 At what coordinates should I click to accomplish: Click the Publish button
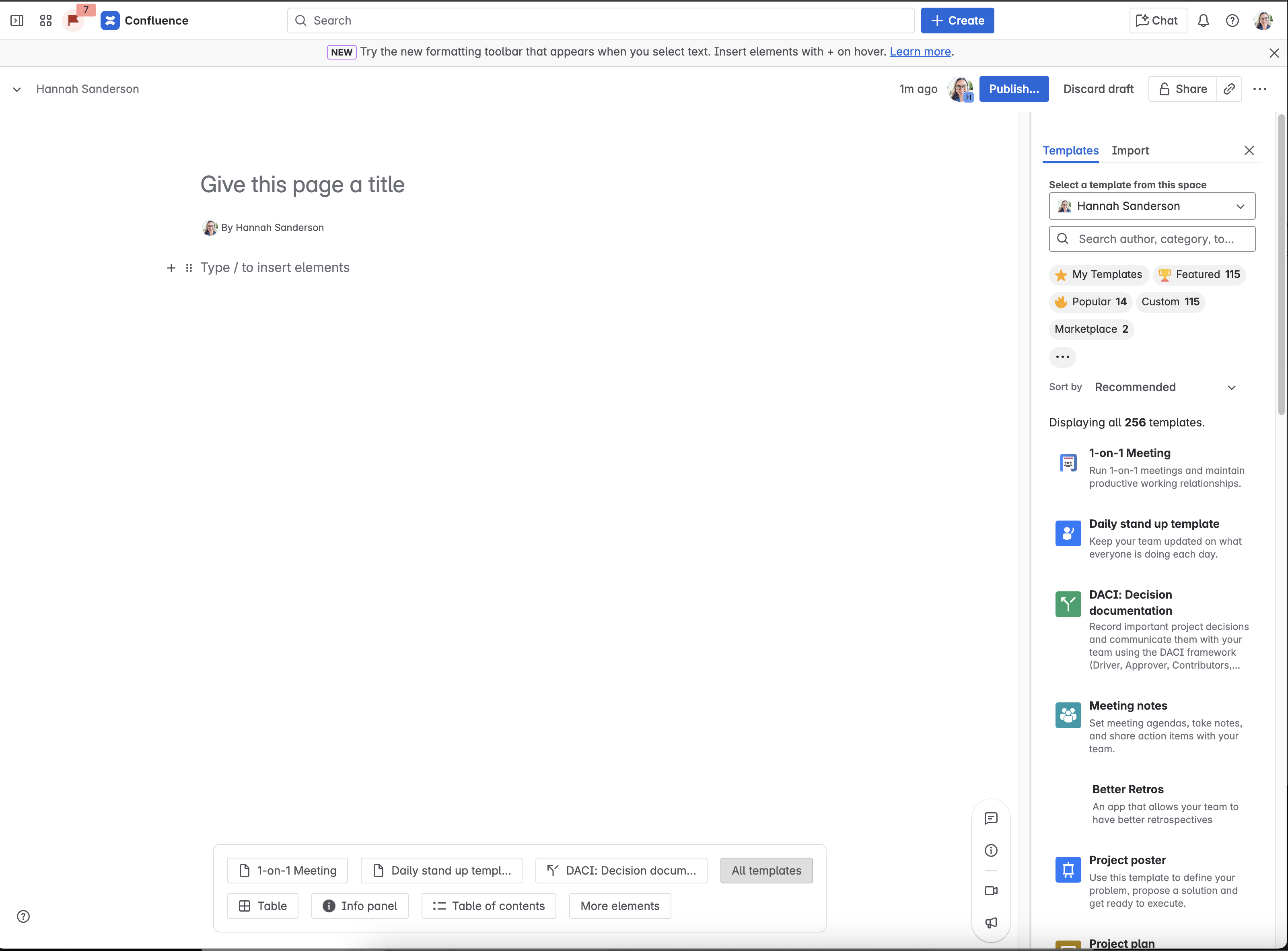click(1014, 89)
